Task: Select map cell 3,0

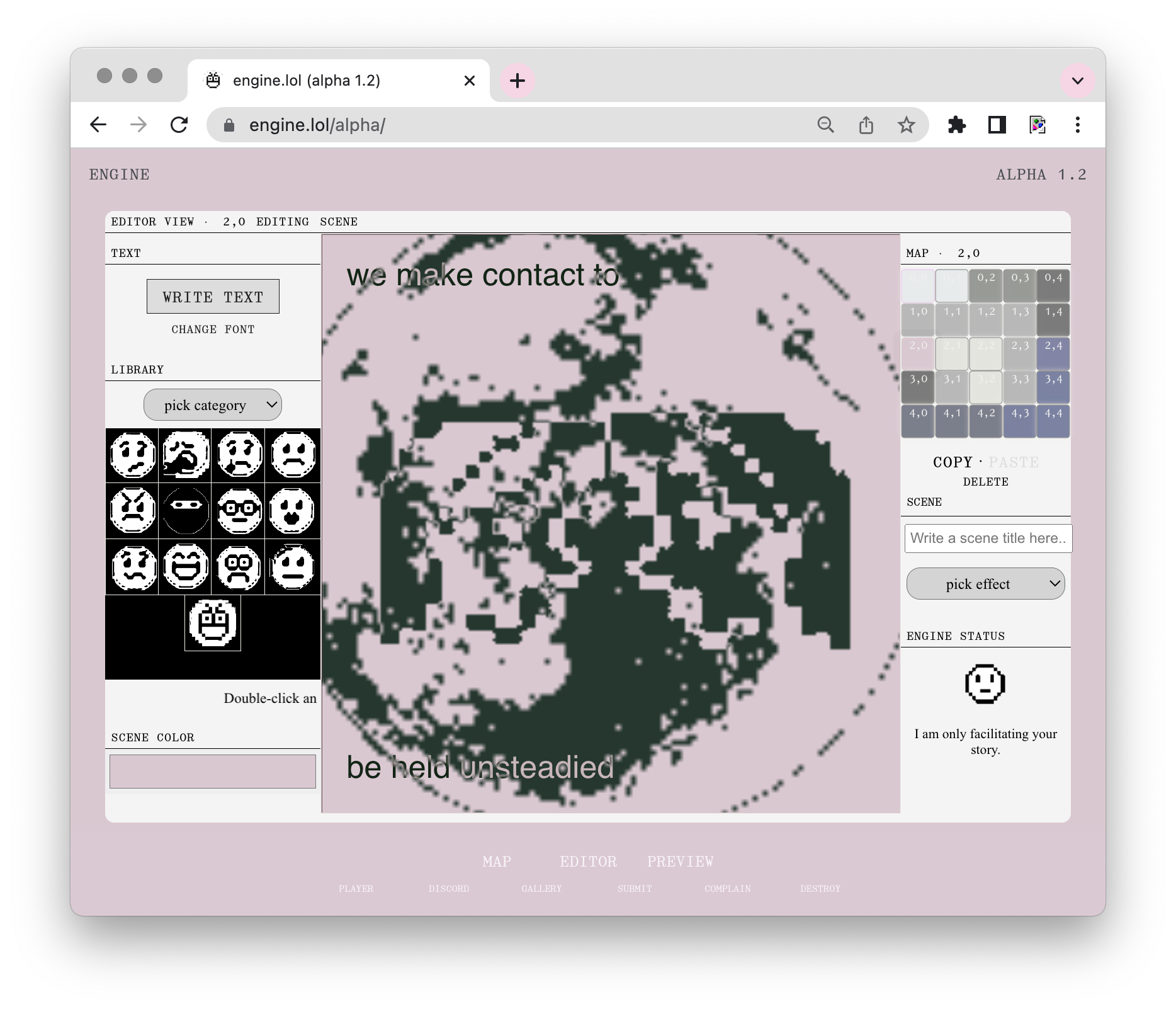Action: [x=918, y=387]
